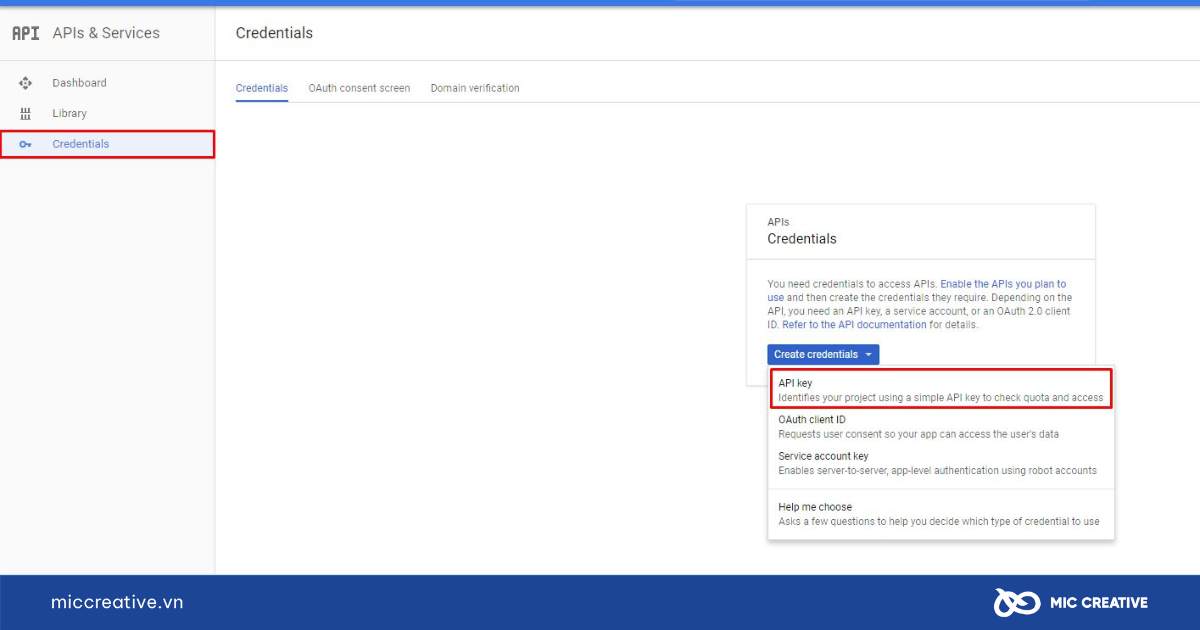Click the Create credentials dropdown arrow
This screenshot has height=630, width=1200.
click(x=869, y=355)
